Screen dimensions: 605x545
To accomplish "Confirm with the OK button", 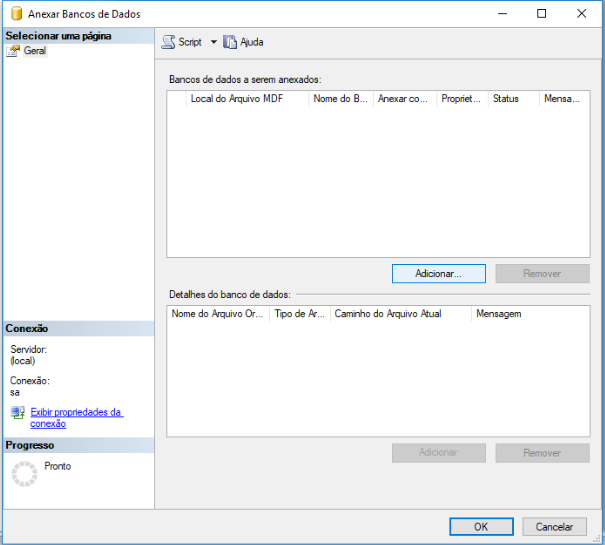I will [x=481, y=527].
